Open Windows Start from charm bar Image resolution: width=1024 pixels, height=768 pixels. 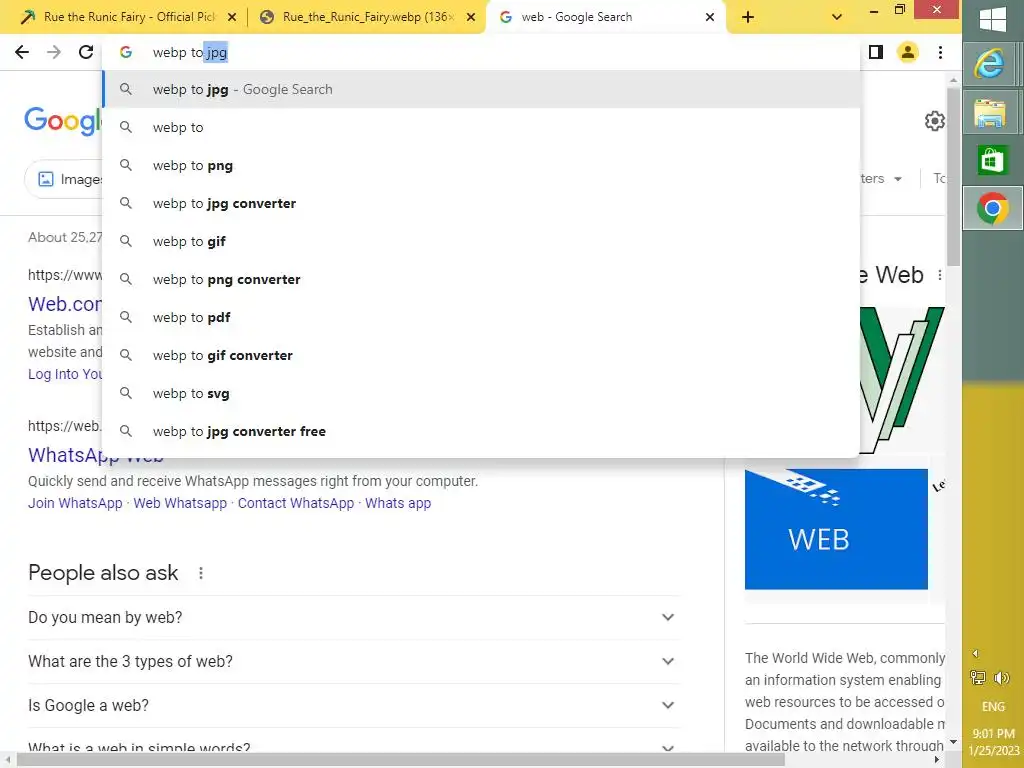[x=993, y=18]
